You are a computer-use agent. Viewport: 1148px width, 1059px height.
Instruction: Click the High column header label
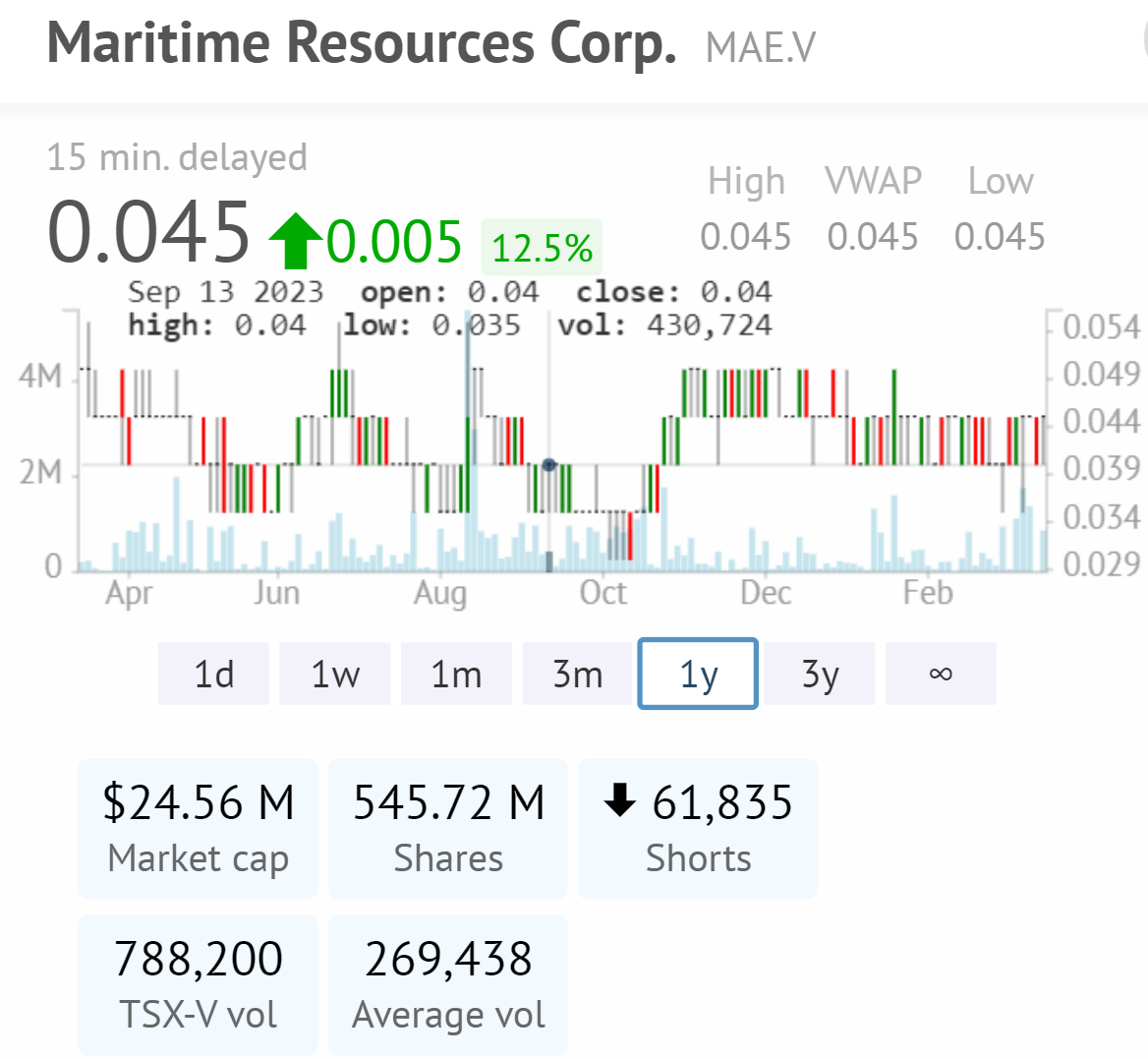746,181
